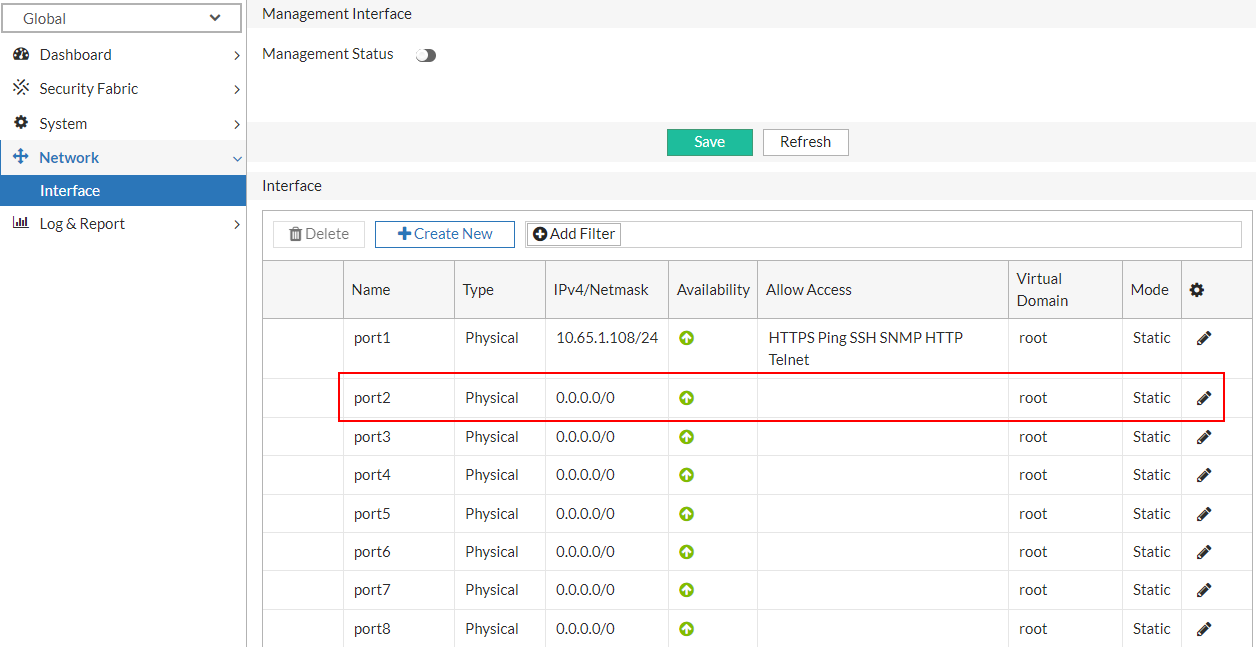The image size is (1256, 647).
Task: Enable the Management Status toggle
Action: (425, 54)
